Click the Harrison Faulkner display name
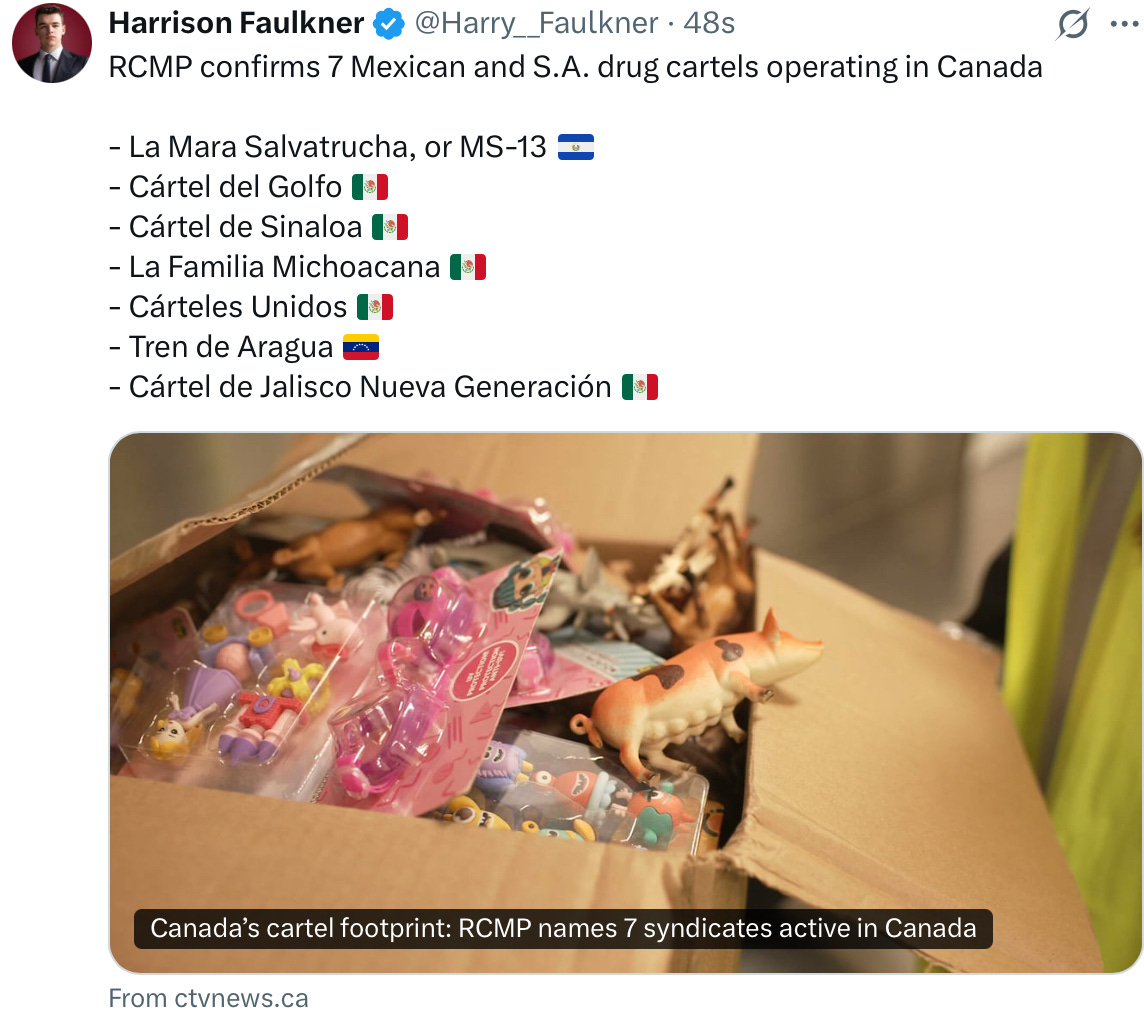Viewport: 1144px width, 1031px height. (x=236, y=23)
